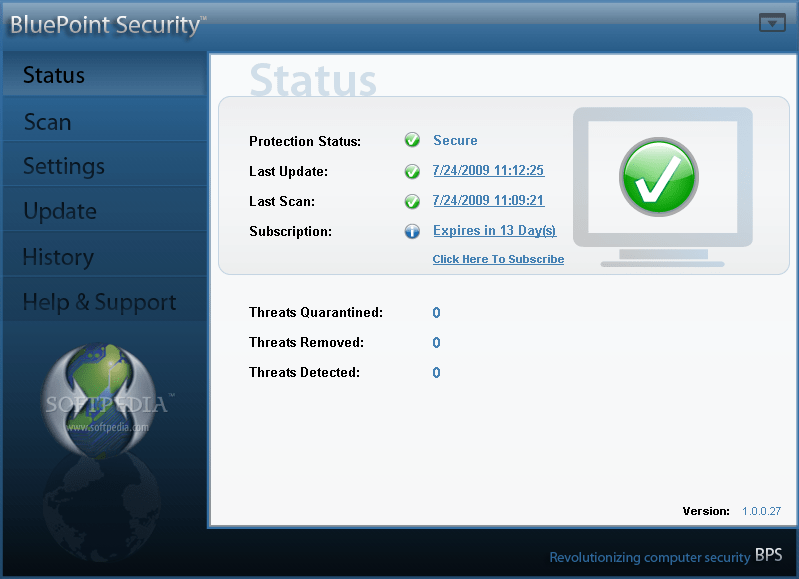Click the Last Update label
The width and height of the screenshot is (799, 579).
tap(288, 171)
